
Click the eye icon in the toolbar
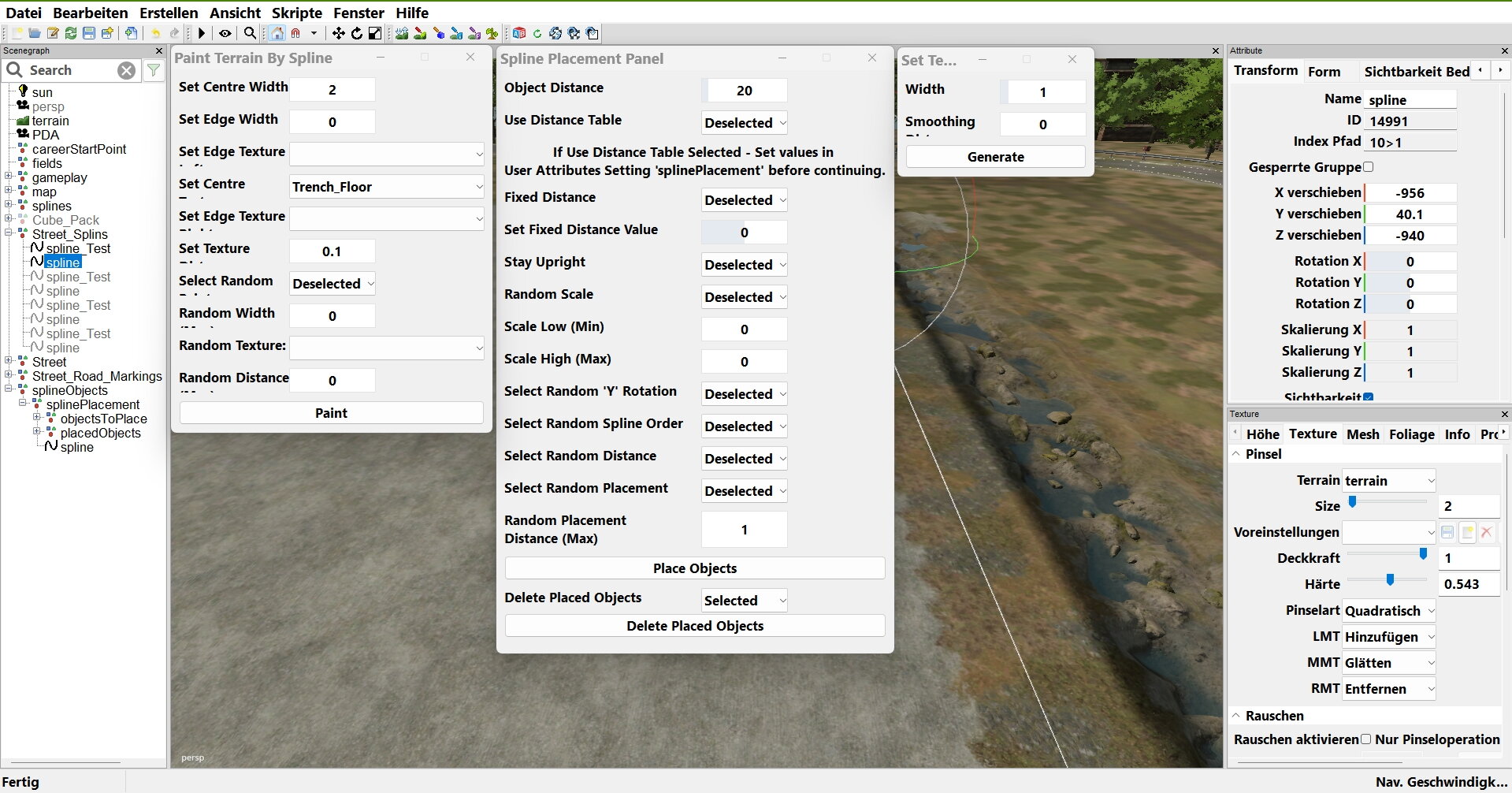tap(225, 33)
